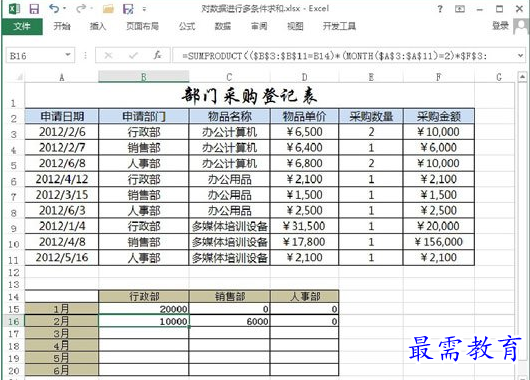The height and width of the screenshot is (380, 530).
Task: Click the Name Box showing B16
Action: [x=34, y=55]
